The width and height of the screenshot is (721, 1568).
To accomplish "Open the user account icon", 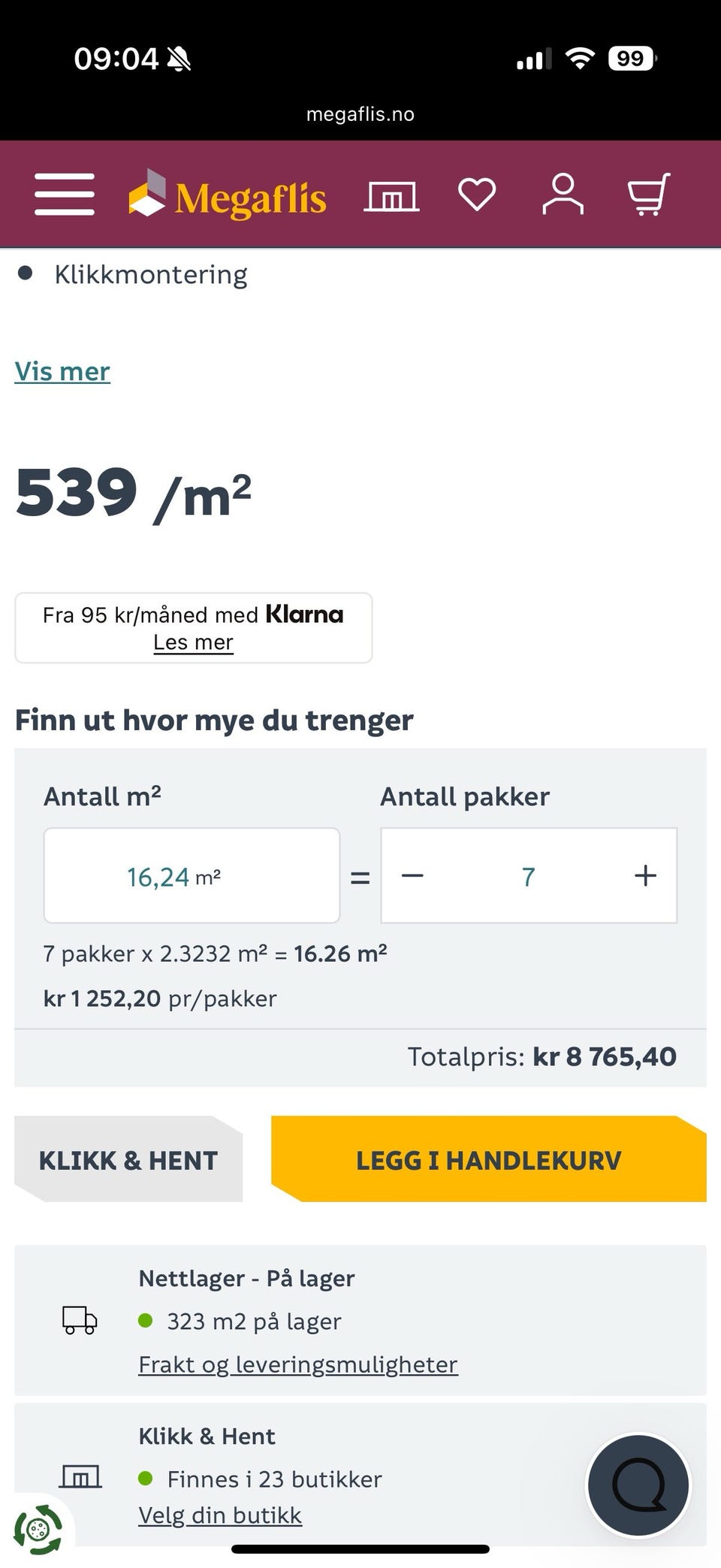I will 563,195.
